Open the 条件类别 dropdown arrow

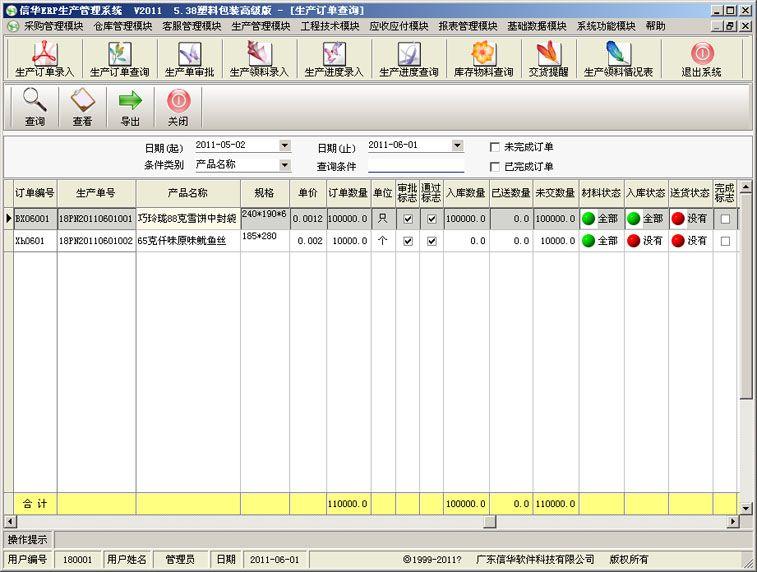[285, 165]
